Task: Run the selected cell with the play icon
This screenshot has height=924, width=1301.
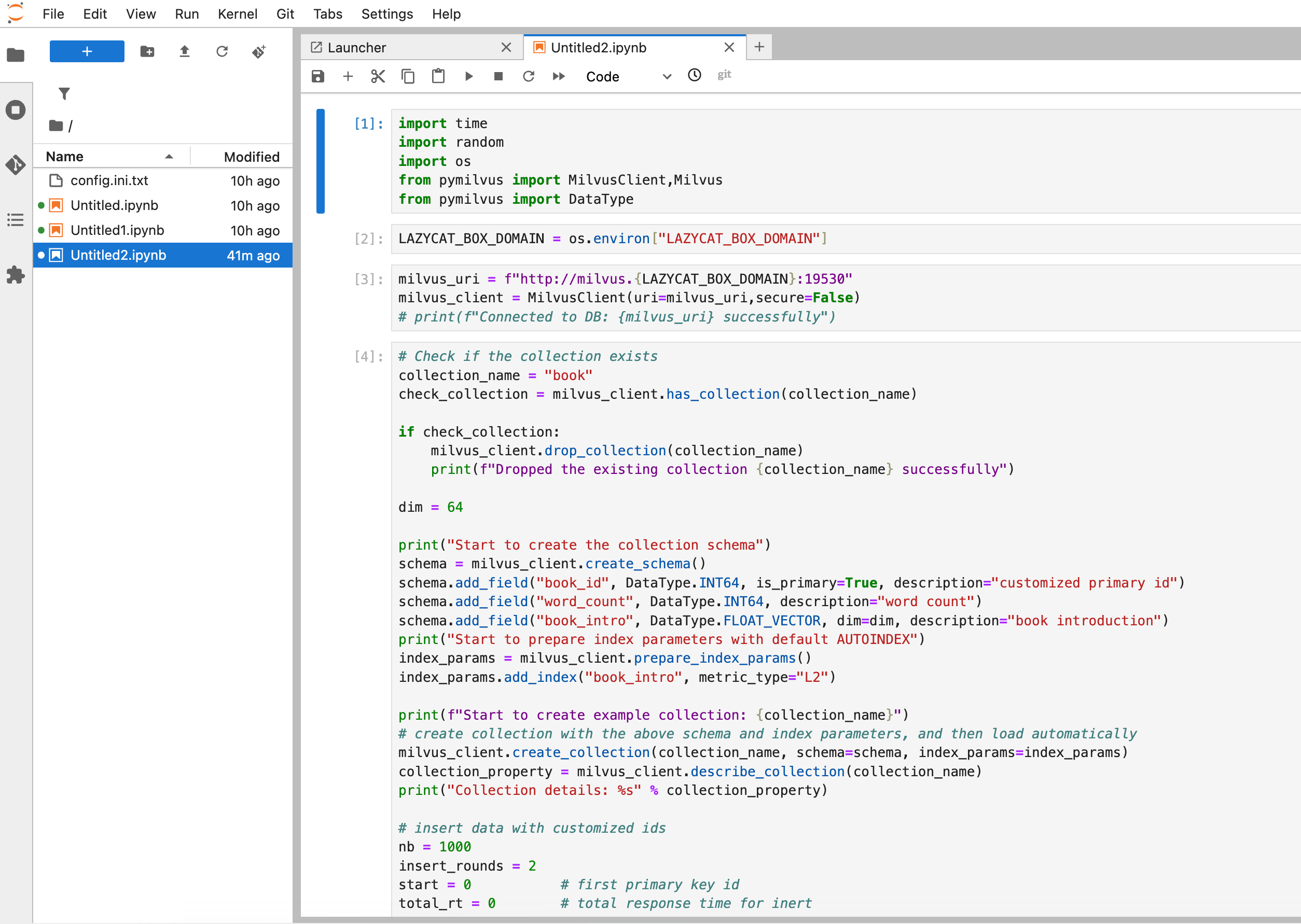Action: click(468, 76)
